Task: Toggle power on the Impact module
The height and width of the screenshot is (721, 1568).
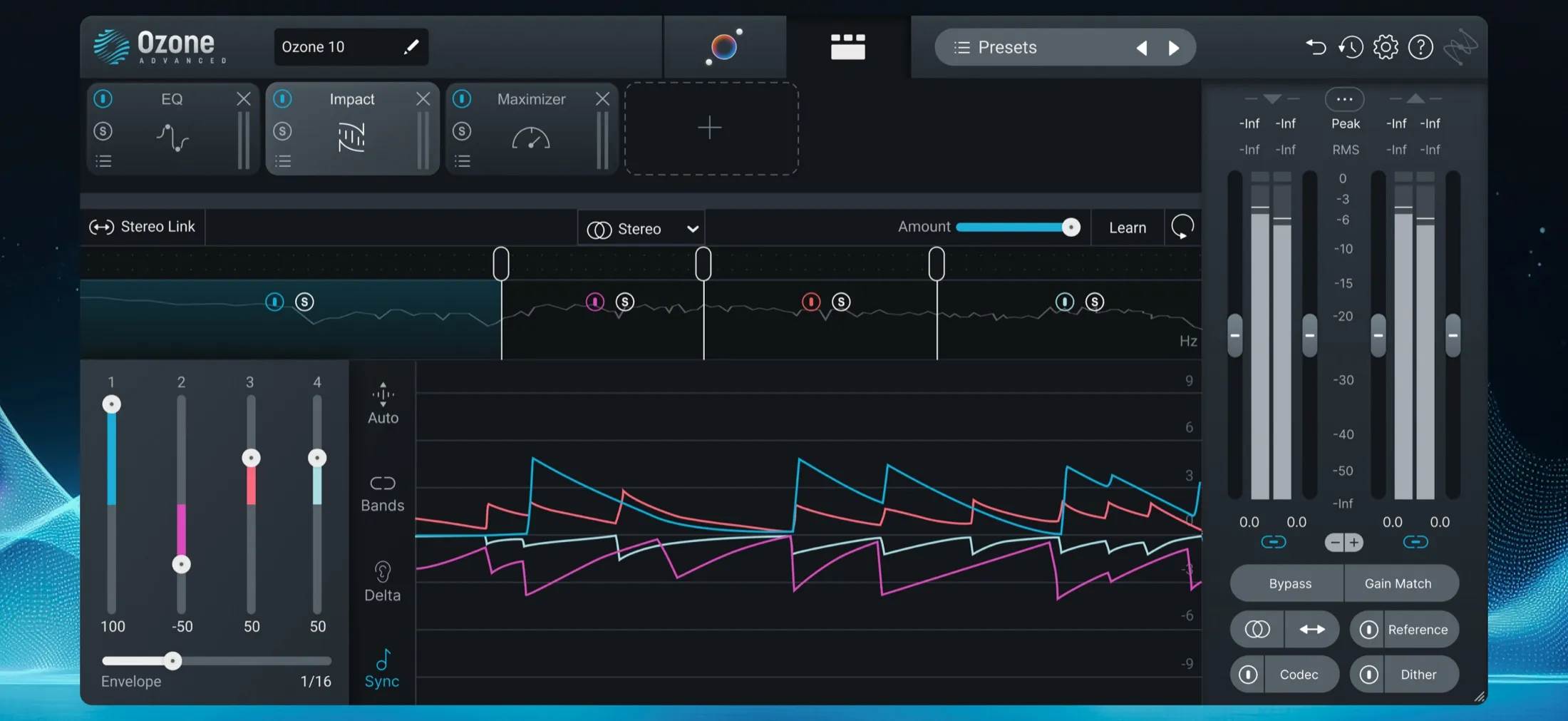Action: click(x=283, y=98)
